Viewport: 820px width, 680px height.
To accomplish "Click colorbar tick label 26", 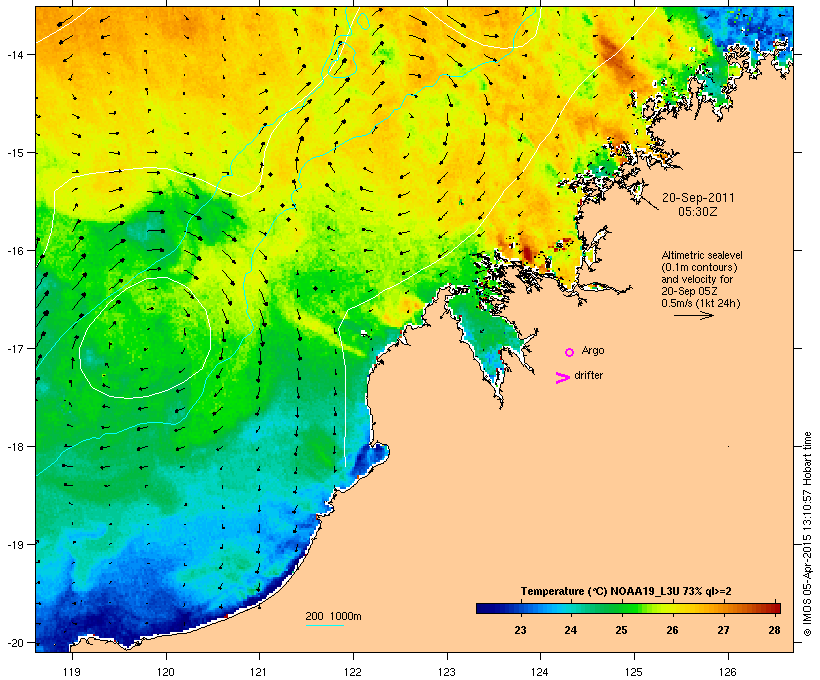I will pyautogui.click(x=673, y=630).
